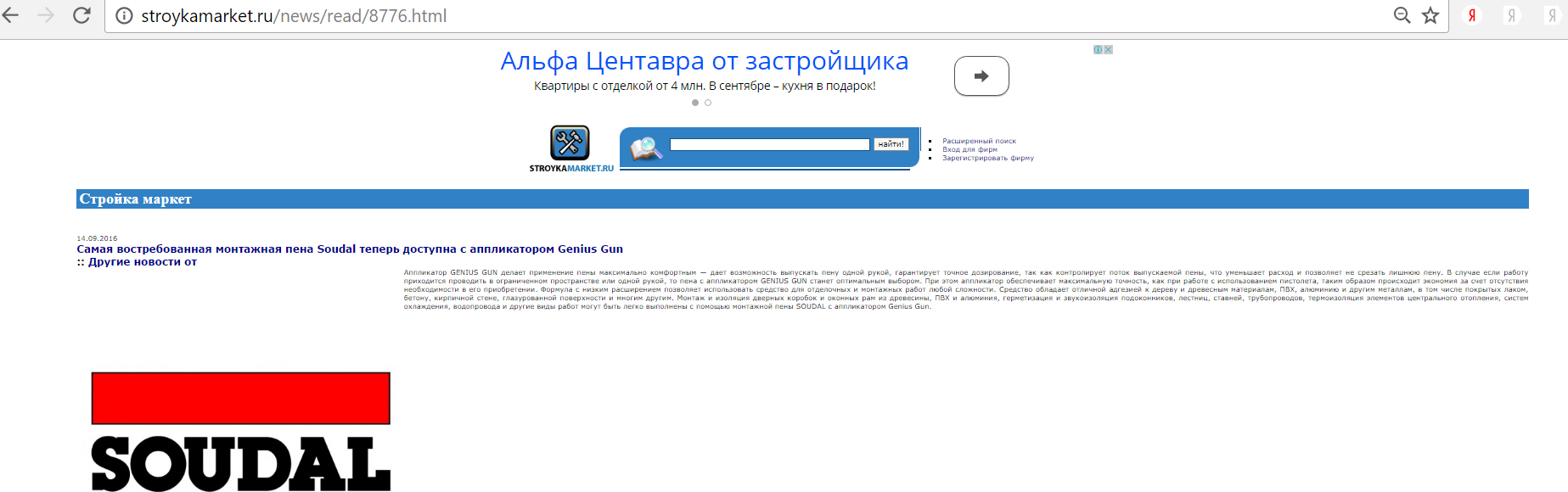Click the SOUDAL logo image
Screen dimensions: 1568x492
click(241, 432)
